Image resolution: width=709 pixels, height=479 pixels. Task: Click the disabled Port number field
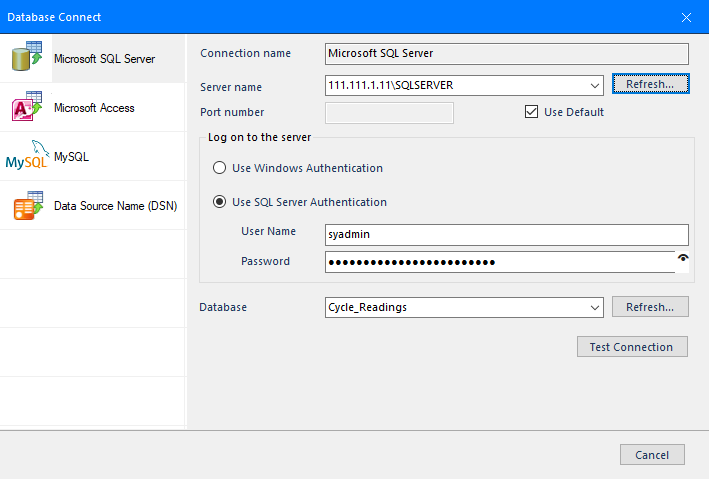point(389,113)
